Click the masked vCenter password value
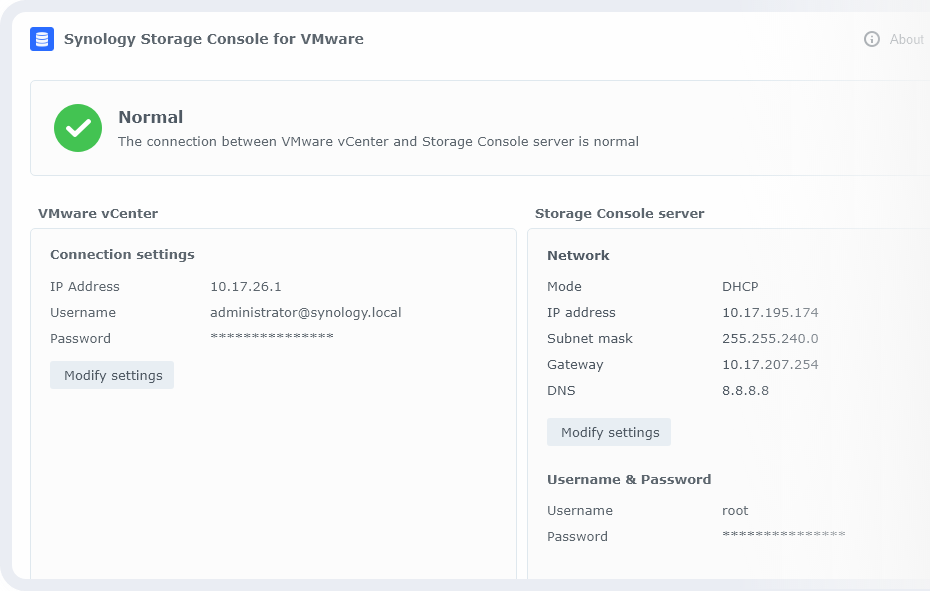This screenshot has width=930, height=591. coord(272,336)
